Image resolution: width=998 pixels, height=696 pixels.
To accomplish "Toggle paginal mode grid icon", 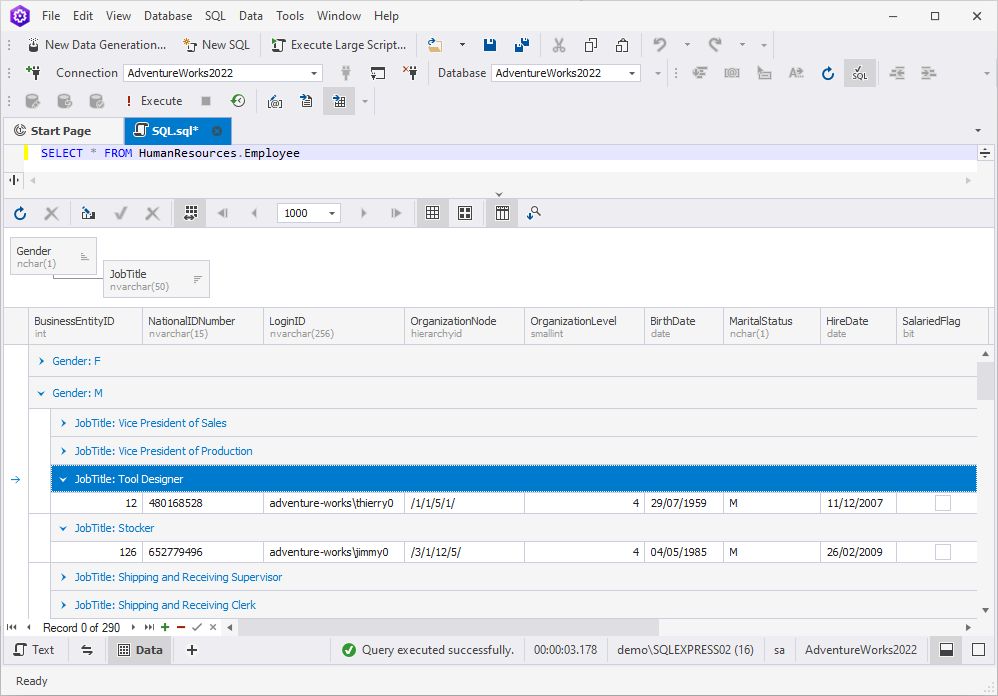I will point(190,213).
